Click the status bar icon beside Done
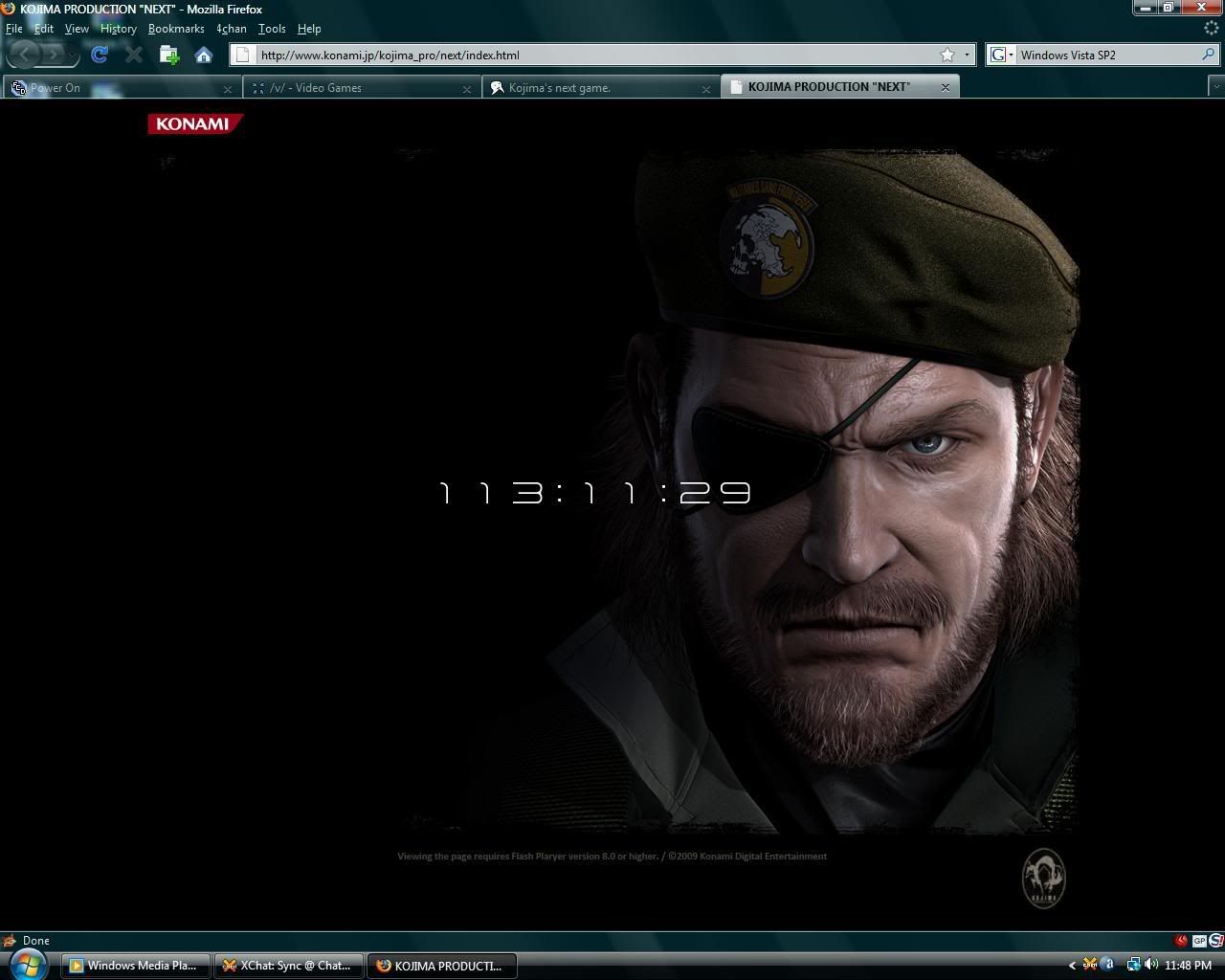This screenshot has width=1225, height=980. click(10, 941)
